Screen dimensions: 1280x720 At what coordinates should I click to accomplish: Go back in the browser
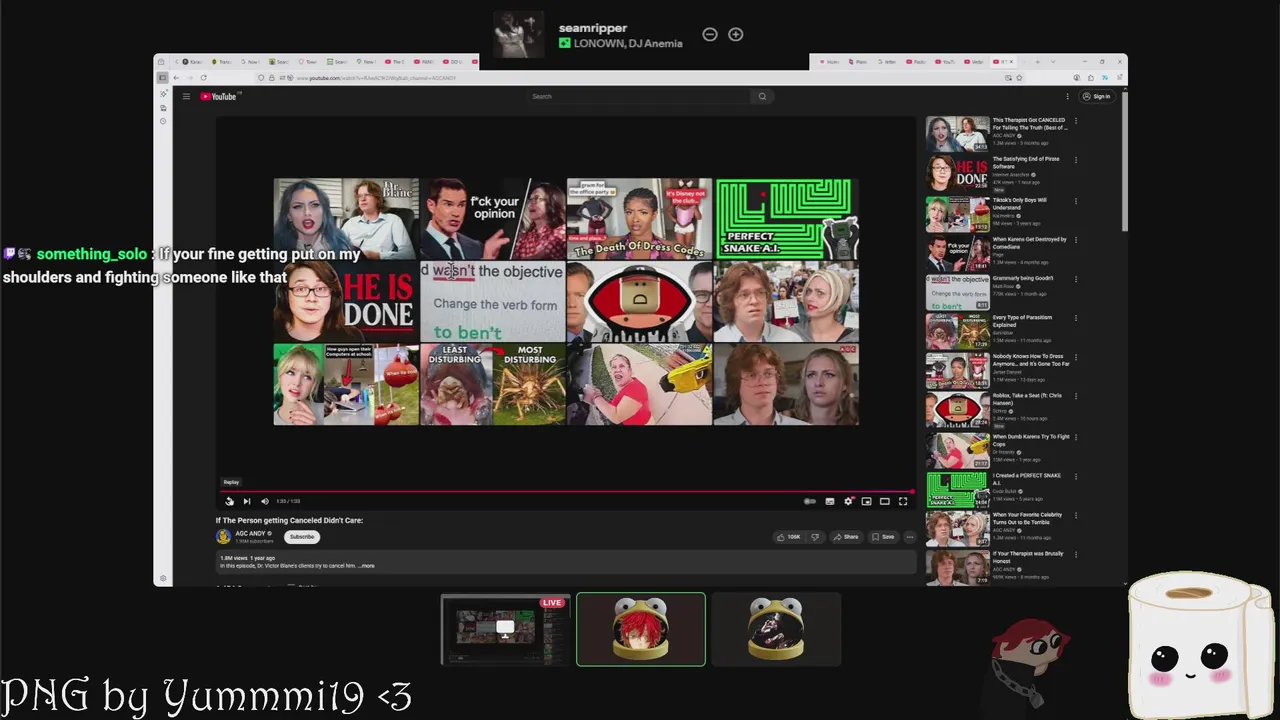coord(176,78)
